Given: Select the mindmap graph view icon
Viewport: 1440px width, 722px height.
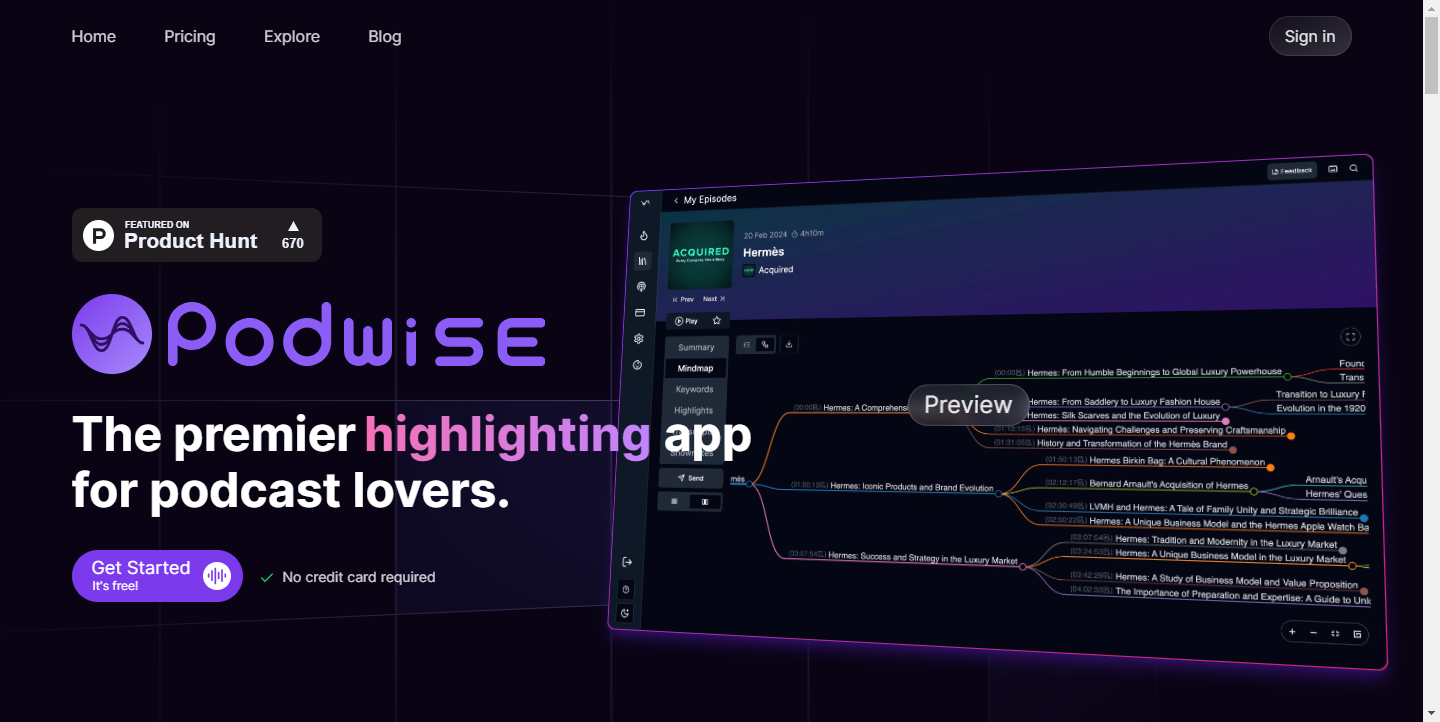Looking at the screenshot, I should click(x=765, y=344).
